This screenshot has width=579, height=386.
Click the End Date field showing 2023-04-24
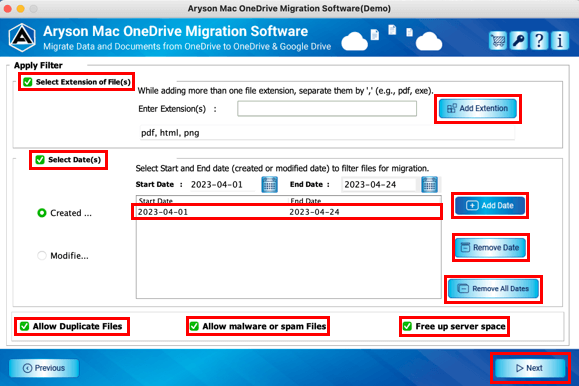pos(378,184)
